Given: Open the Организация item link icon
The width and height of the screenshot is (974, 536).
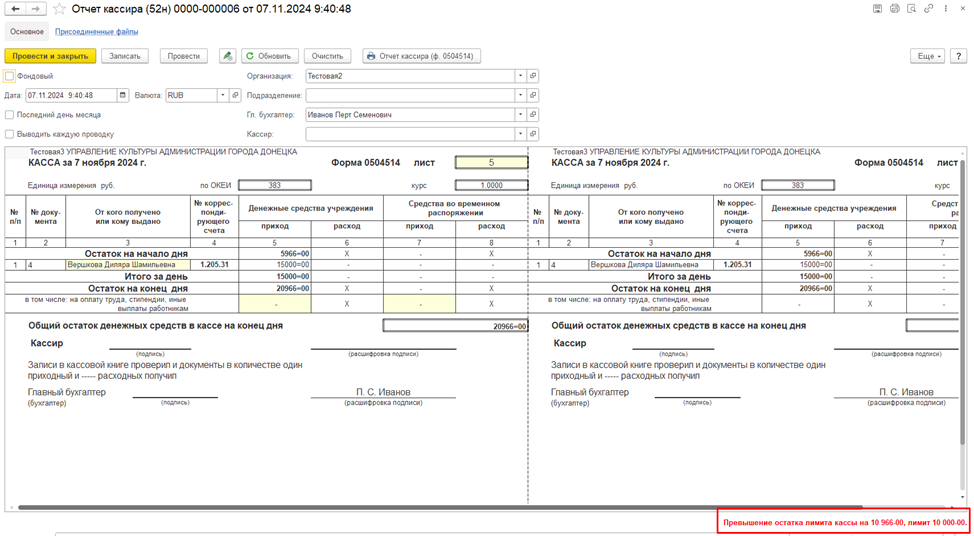Looking at the screenshot, I should (x=532, y=76).
